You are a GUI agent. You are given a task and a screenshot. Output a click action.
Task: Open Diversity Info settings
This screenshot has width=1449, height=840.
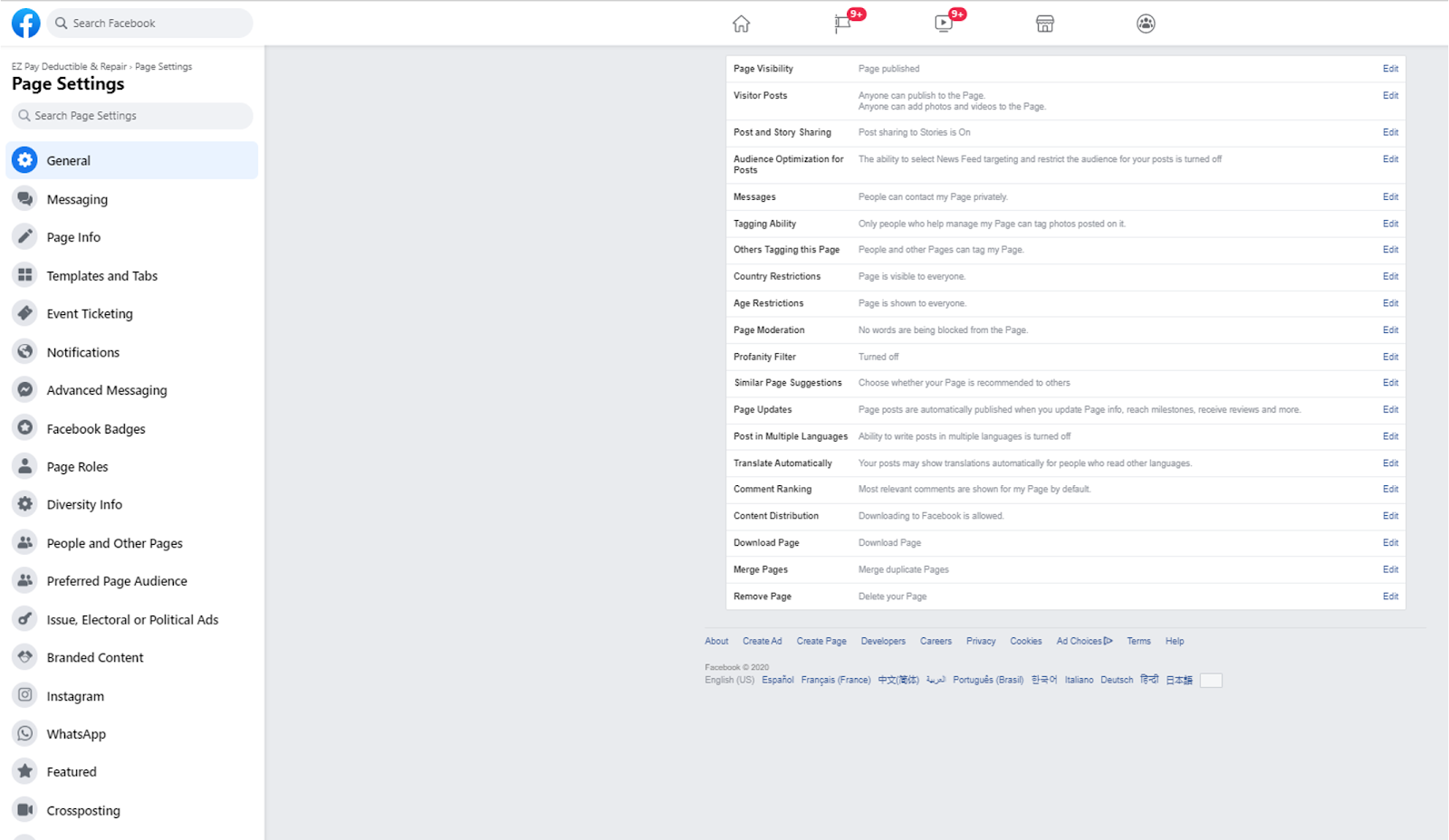[x=132, y=504]
